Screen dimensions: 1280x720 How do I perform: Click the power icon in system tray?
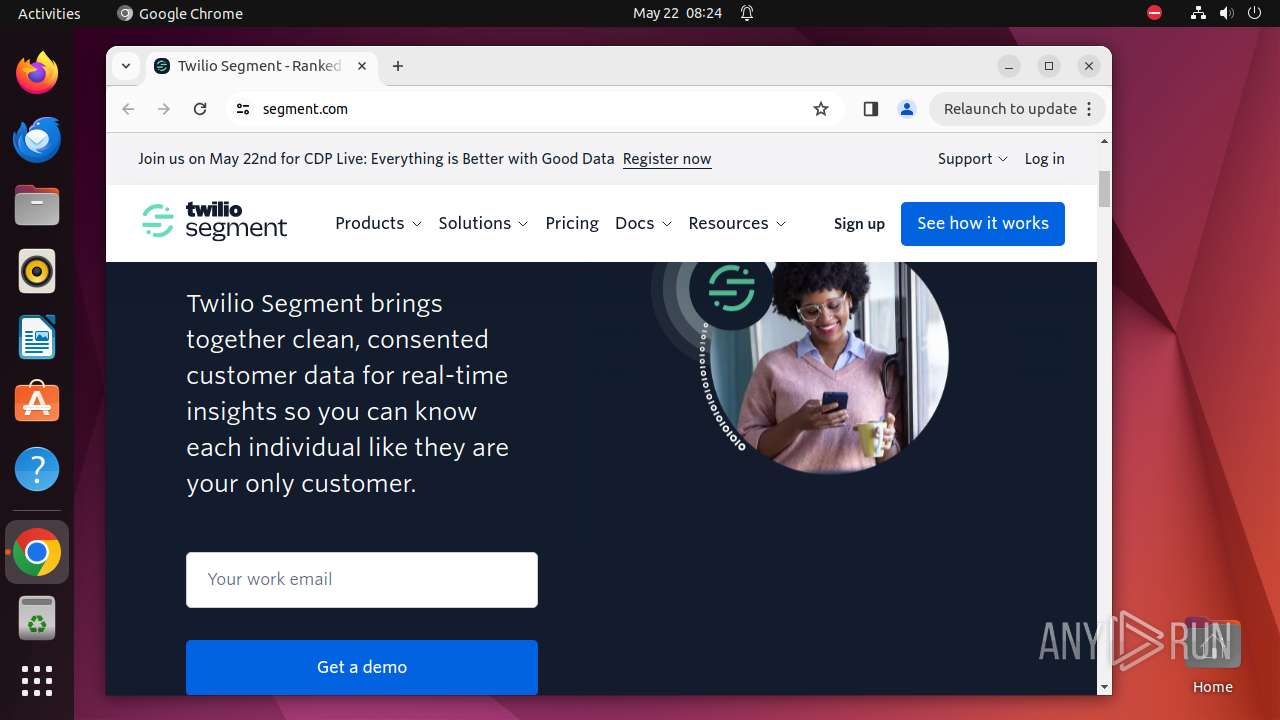click(x=1255, y=13)
